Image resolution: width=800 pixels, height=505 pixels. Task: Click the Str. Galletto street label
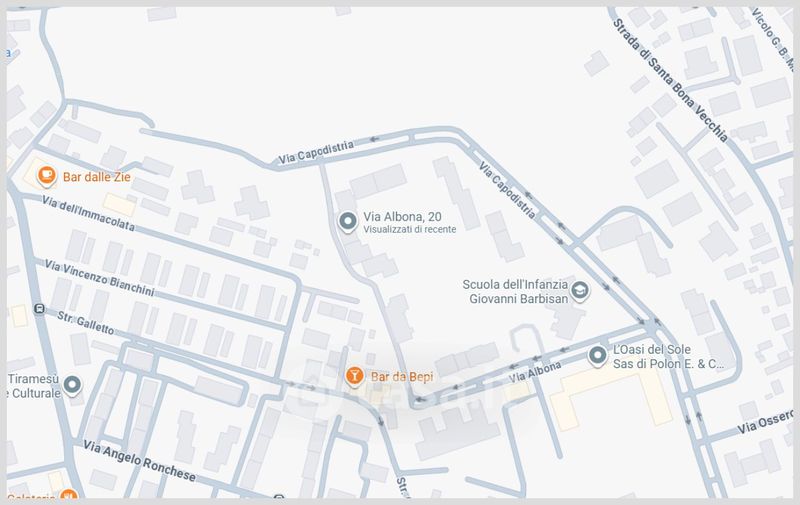(85, 323)
